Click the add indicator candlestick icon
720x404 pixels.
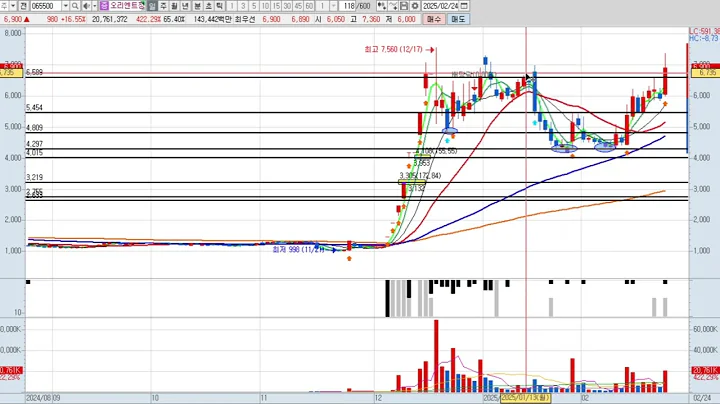[x=382, y=6]
